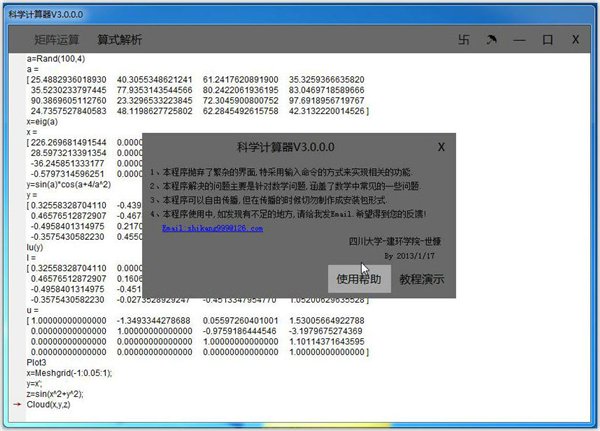Click the By 2013/1/17 date text
The width and height of the screenshot is (600, 431).
(409, 256)
